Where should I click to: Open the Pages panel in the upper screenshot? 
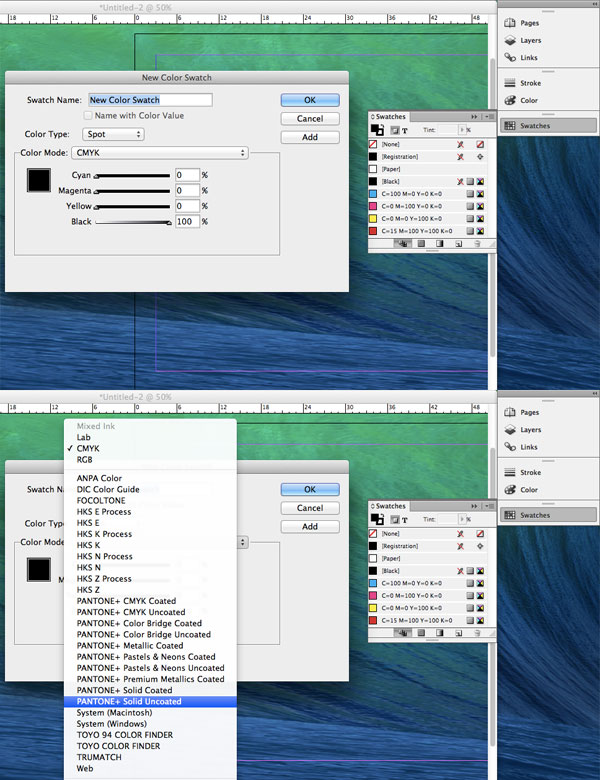[528, 22]
